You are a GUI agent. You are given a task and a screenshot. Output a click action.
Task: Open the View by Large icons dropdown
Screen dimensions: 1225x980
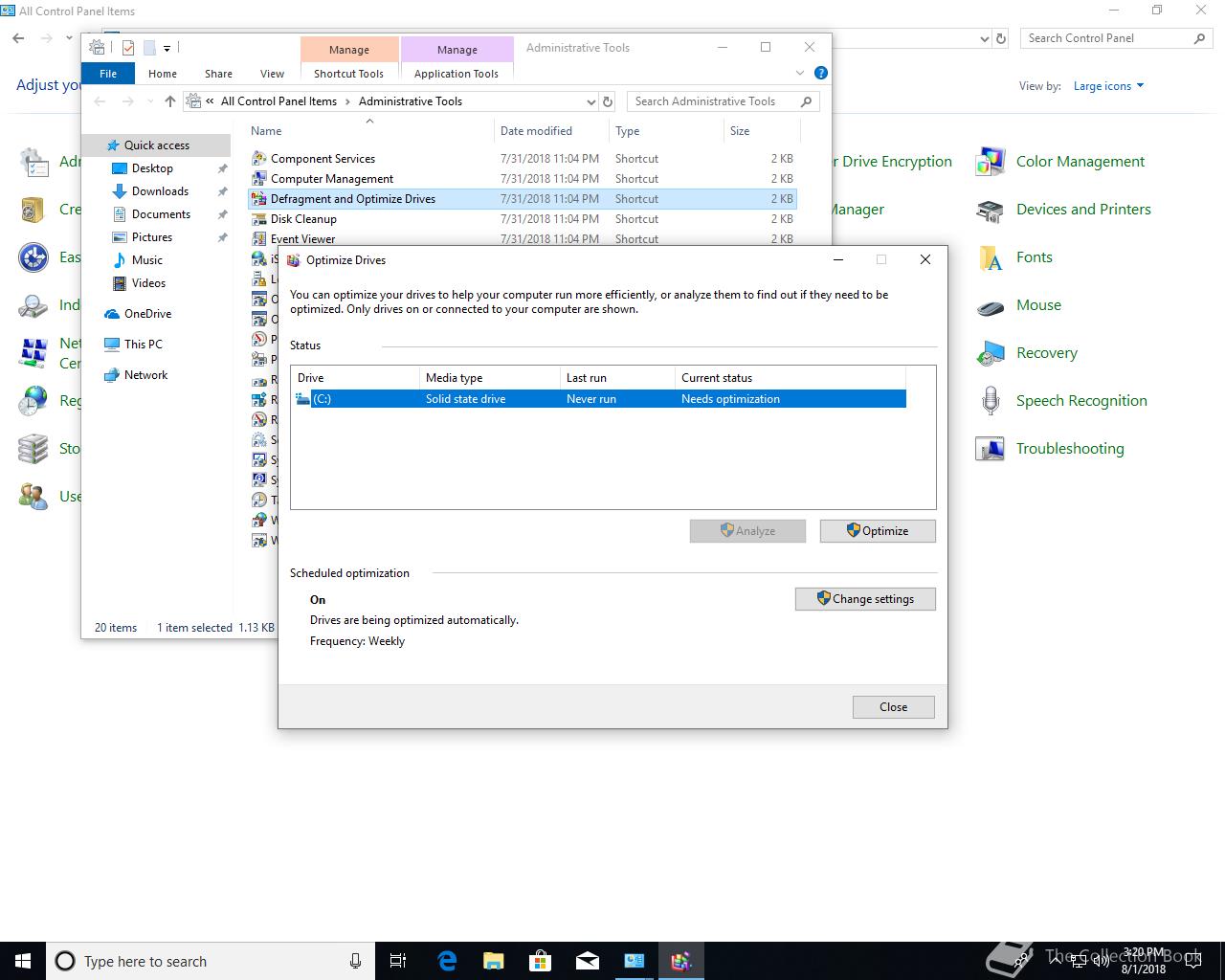click(1108, 86)
